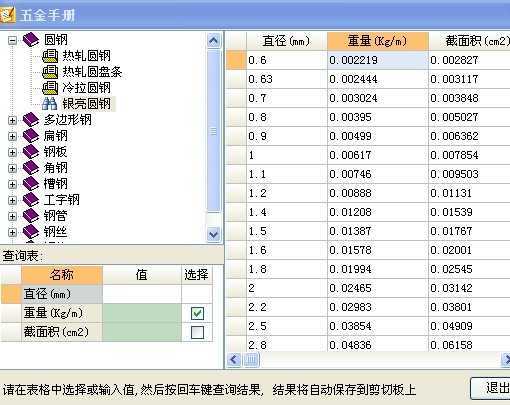Click the diameter cell 0.63

[287, 79]
